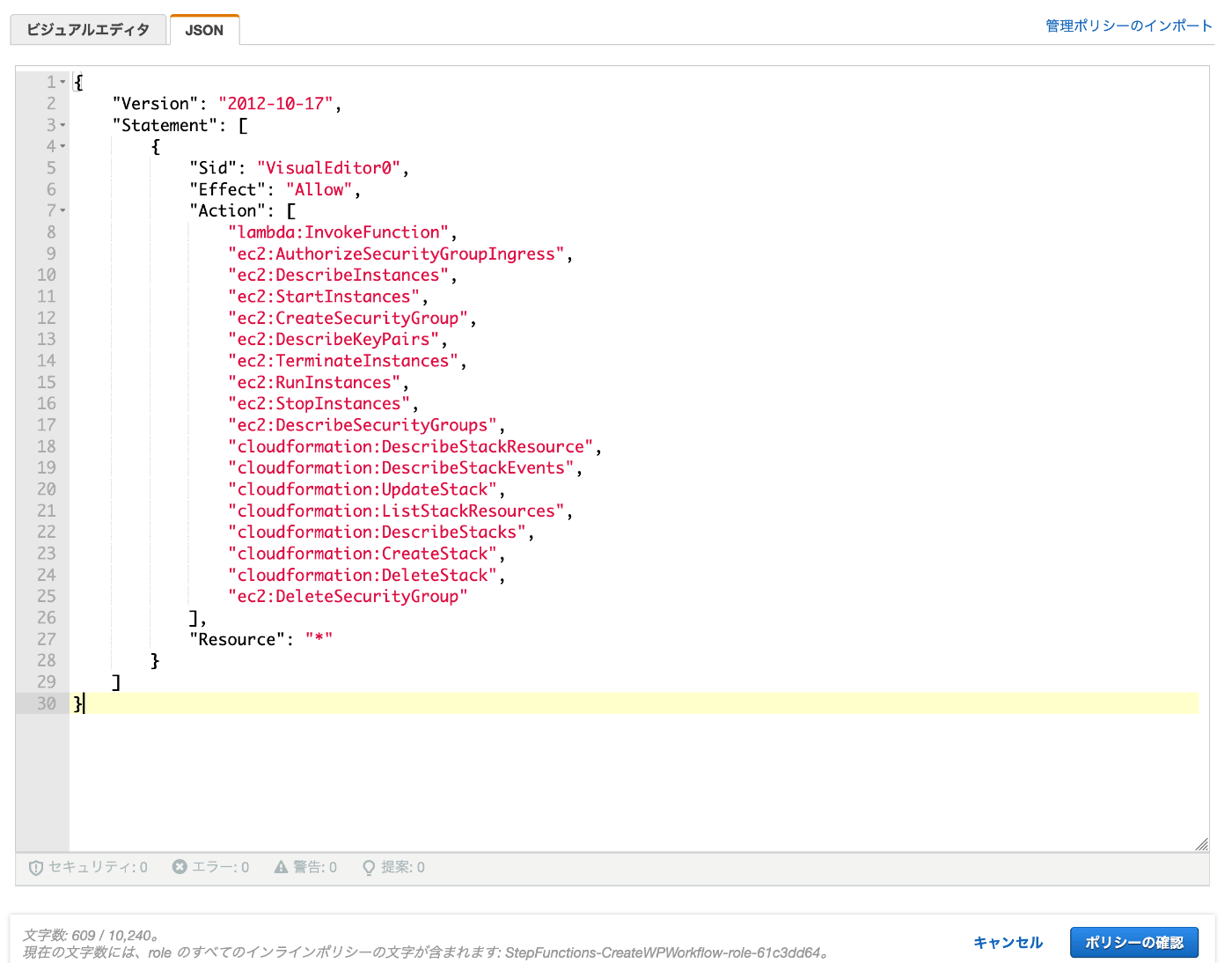Select the JSON tab
Image resolution: width=1232 pixels, height=963 pixels.
(x=204, y=29)
